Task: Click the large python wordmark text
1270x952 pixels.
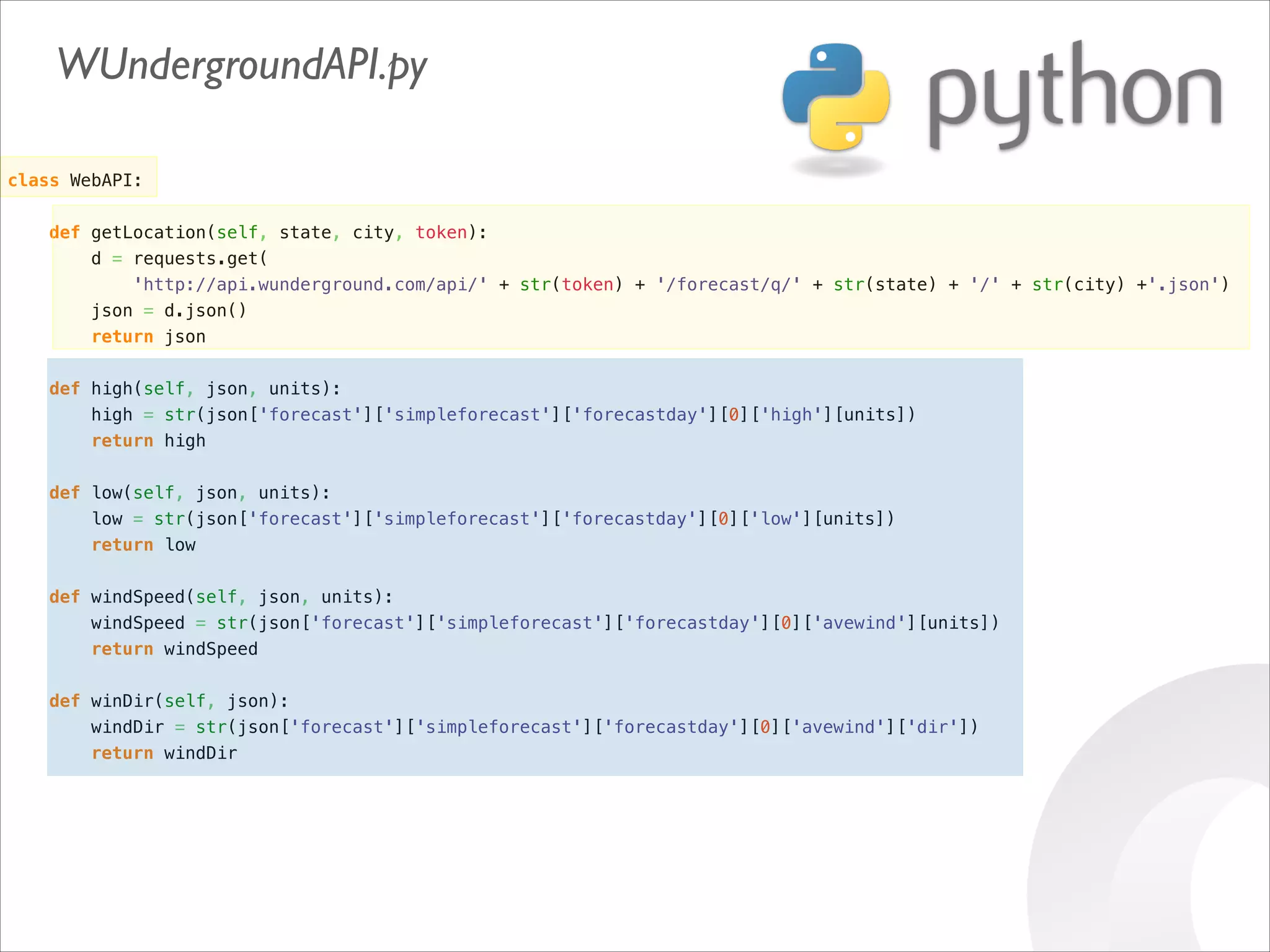Action: click(1074, 96)
